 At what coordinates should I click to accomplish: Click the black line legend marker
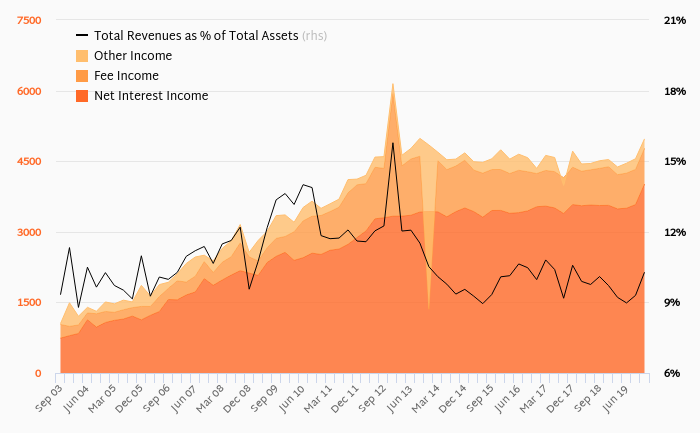pyautogui.click(x=82, y=36)
